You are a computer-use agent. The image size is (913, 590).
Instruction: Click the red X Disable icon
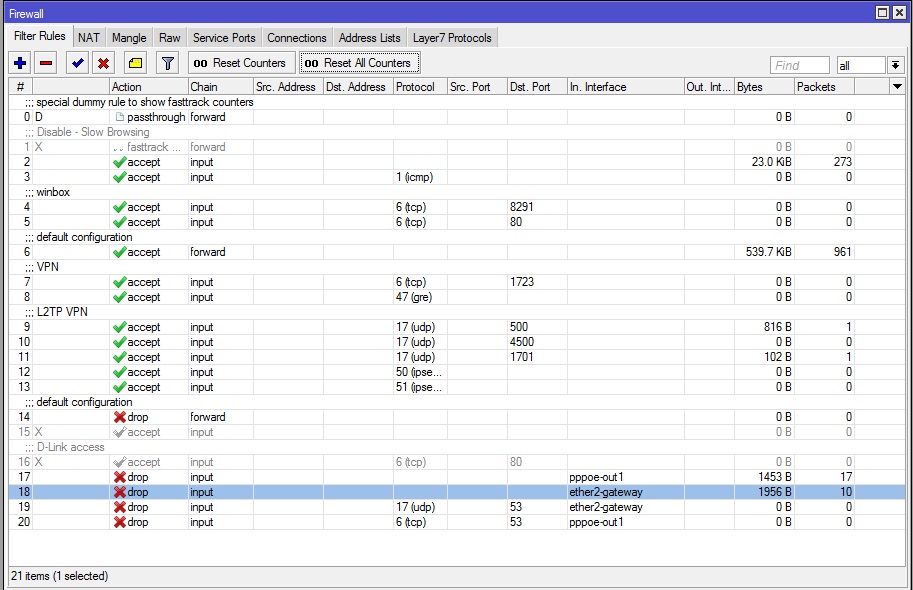tap(103, 63)
